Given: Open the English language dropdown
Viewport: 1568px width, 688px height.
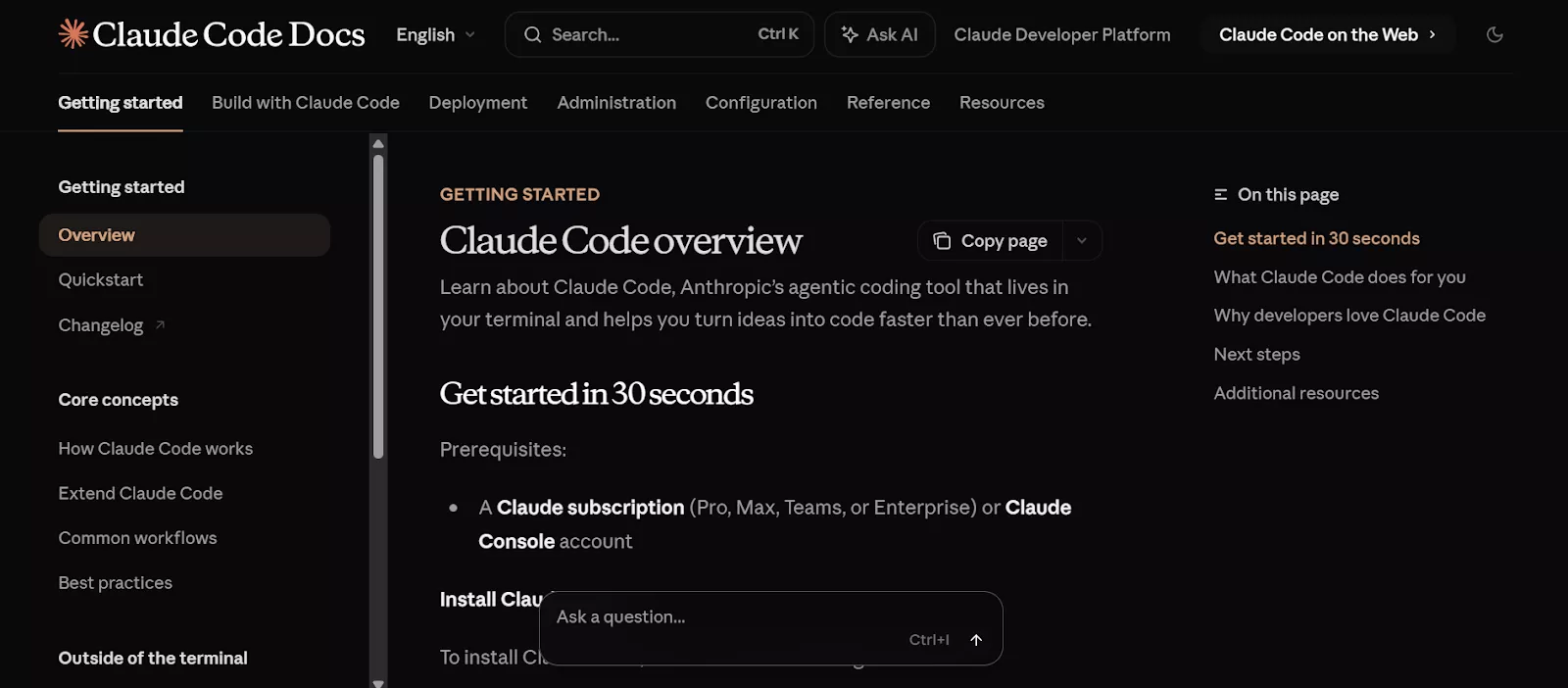Looking at the screenshot, I should pyautogui.click(x=434, y=34).
